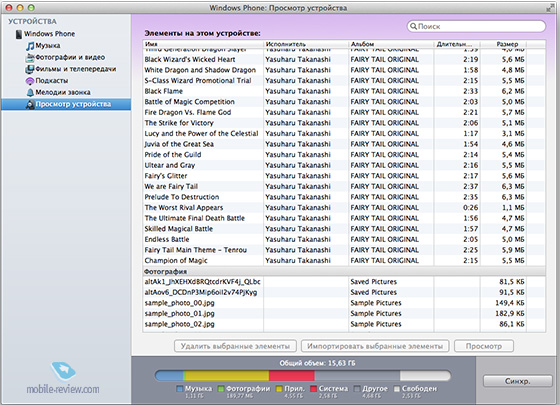This screenshot has width=560, height=405.
Task: Select file sample_photo_00.jpg
Action: coord(344,303)
